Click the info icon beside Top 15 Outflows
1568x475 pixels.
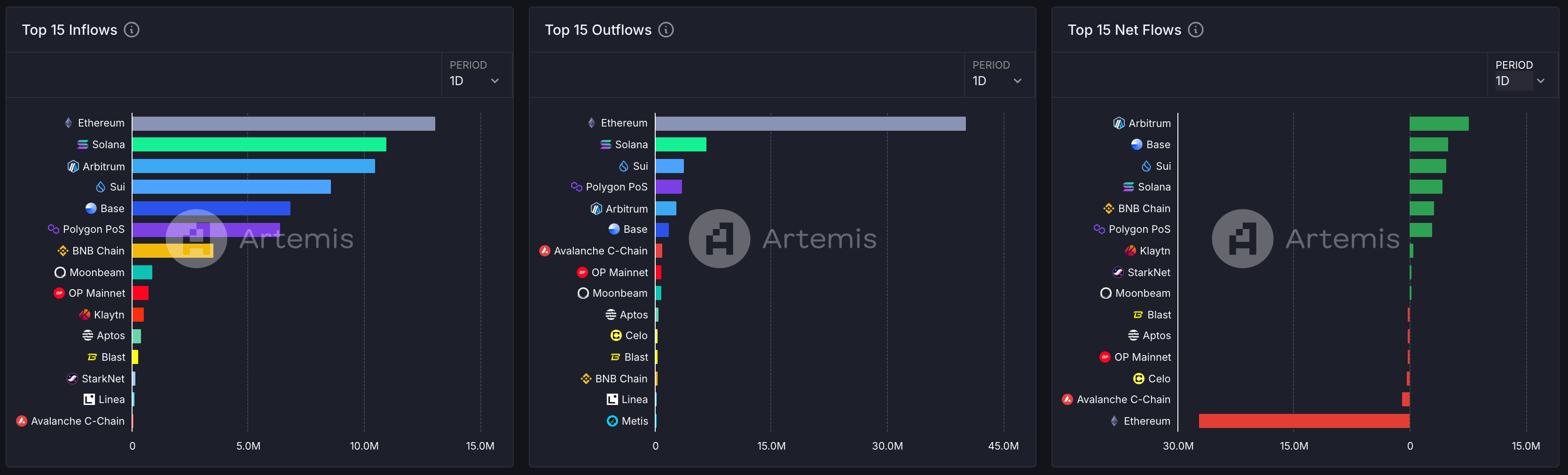click(666, 30)
